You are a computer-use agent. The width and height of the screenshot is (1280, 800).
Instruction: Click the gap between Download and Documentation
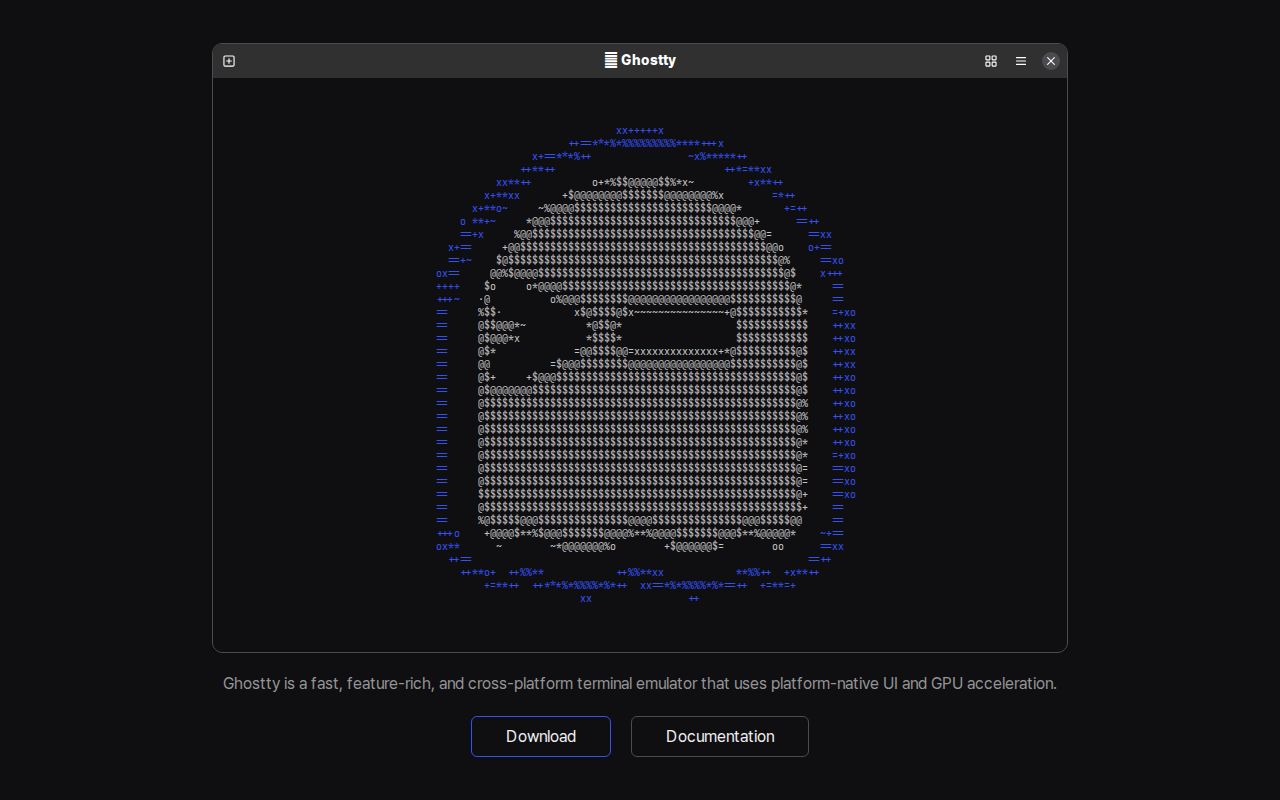pos(621,736)
